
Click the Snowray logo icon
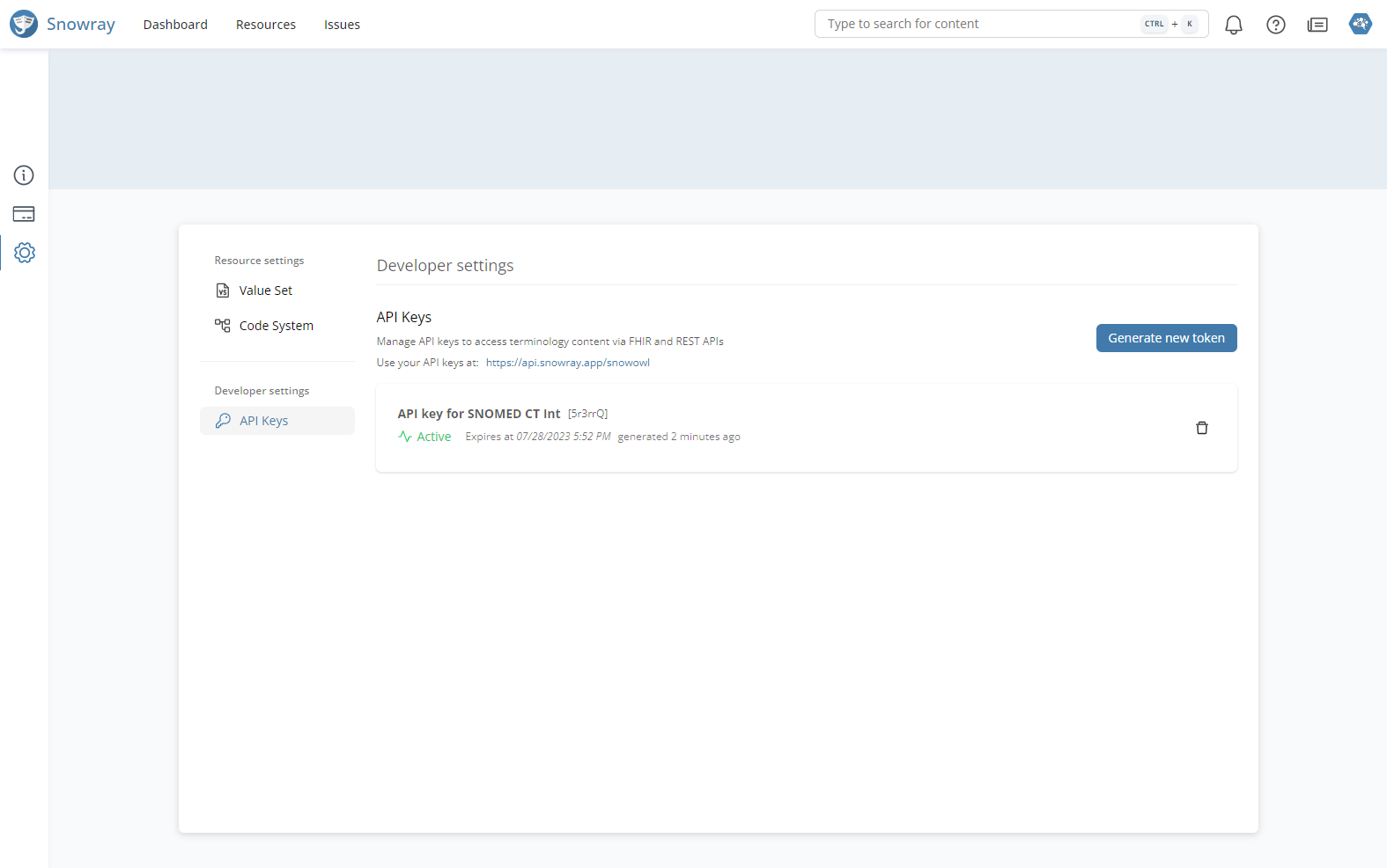pos(24,24)
